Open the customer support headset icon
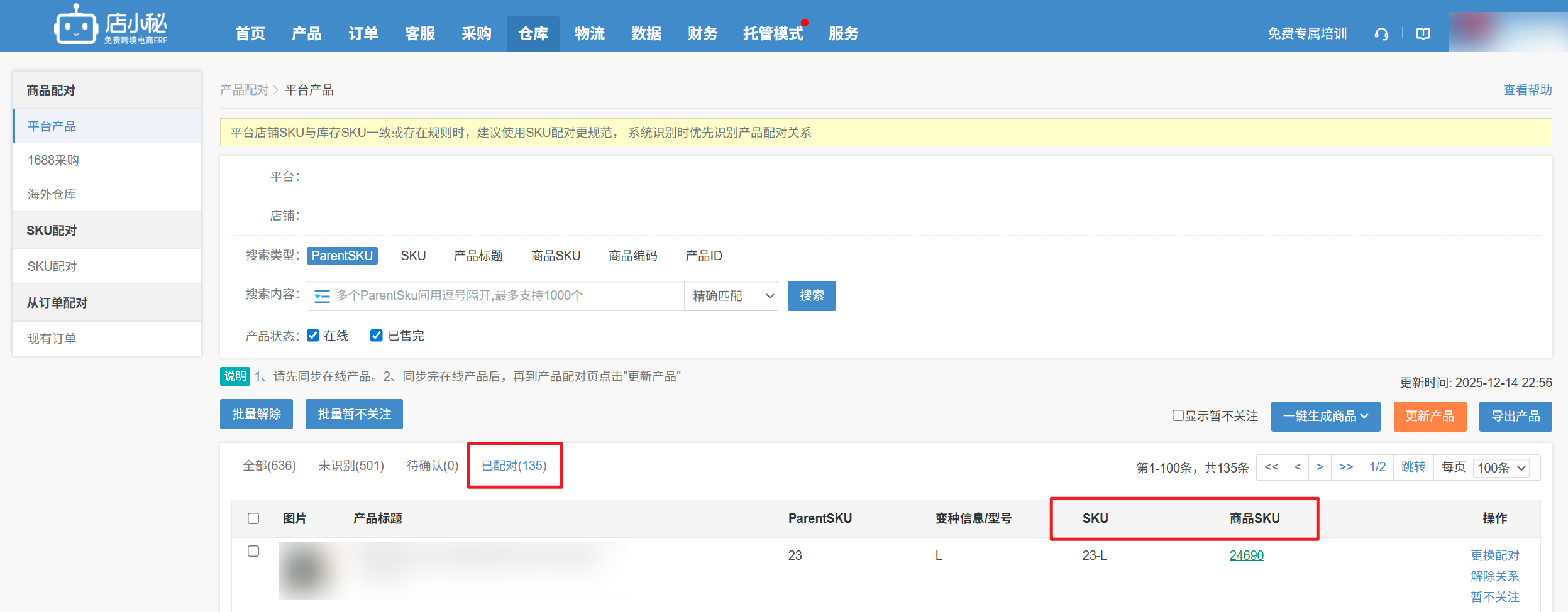Image resolution: width=1568 pixels, height=612 pixels. tap(1381, 34)
